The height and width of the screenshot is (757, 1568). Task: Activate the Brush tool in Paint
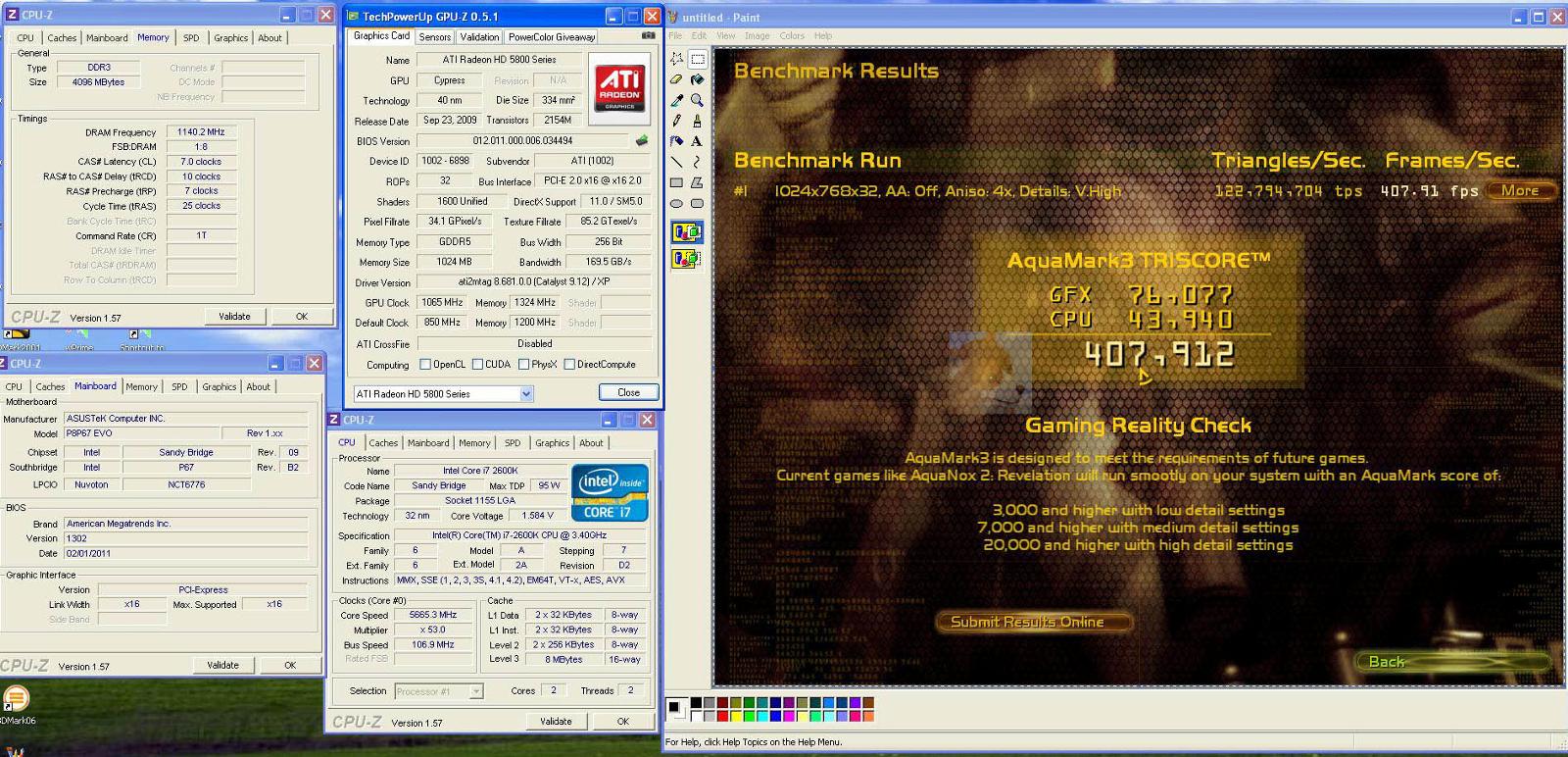[x=697, y=121]
